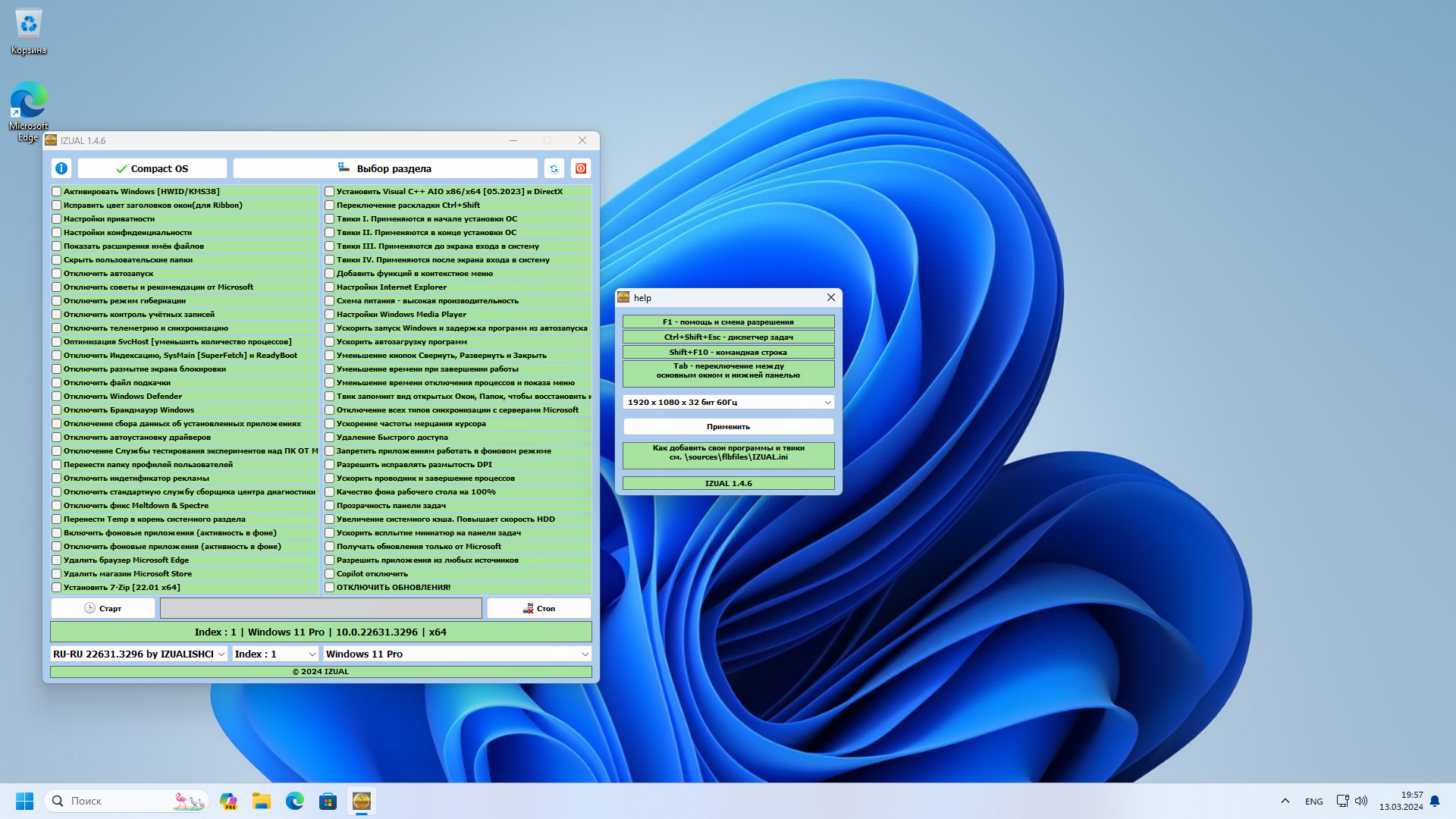Screen dimensions: 1456x819
Task: Check Переключение раскладки Ctrl+Shift
Action: [x=330, y=206]
